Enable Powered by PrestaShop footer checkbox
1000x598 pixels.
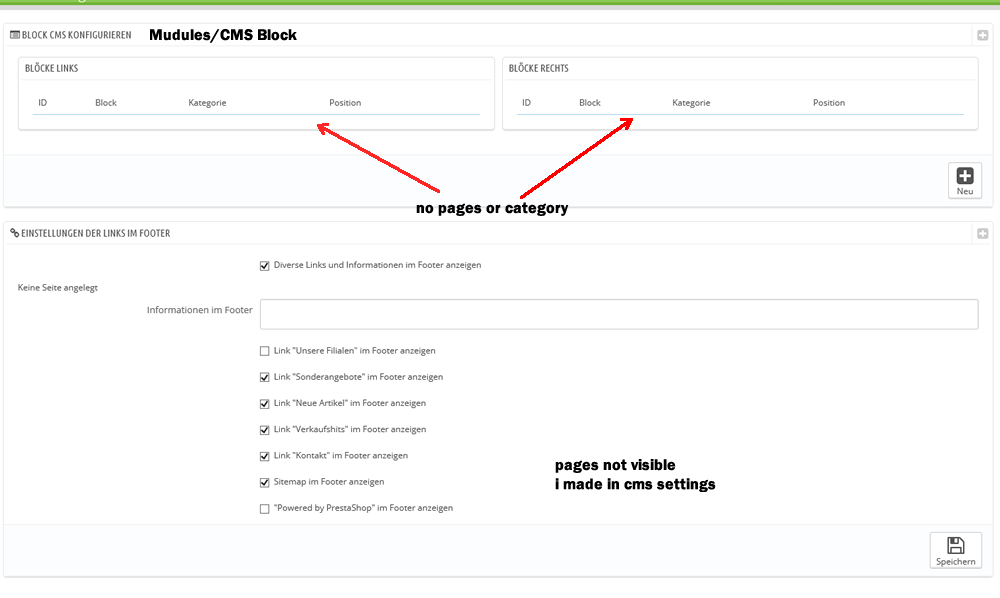pyautogui.click(x=264, y=509)
